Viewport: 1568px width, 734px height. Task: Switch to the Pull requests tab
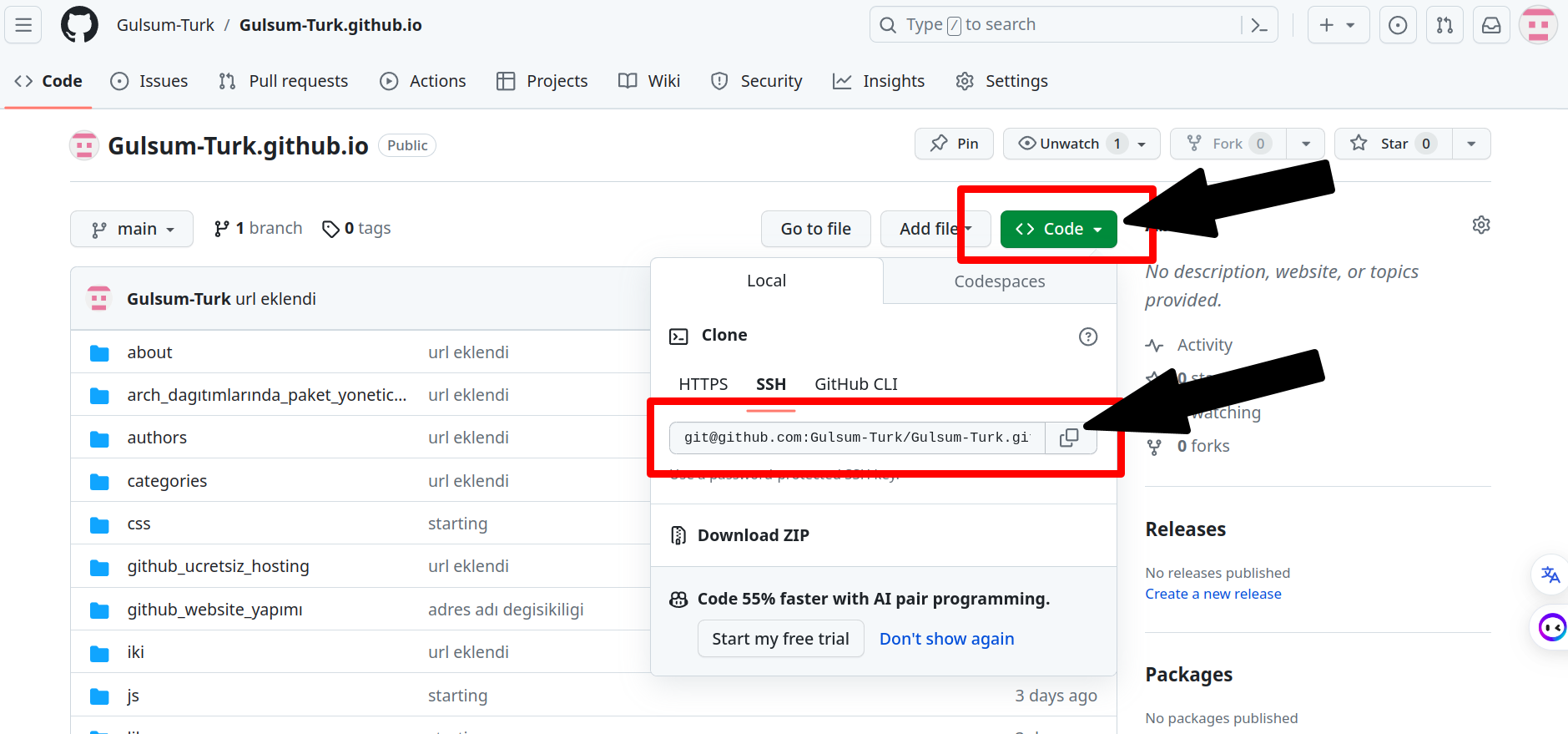click(283, 81)
